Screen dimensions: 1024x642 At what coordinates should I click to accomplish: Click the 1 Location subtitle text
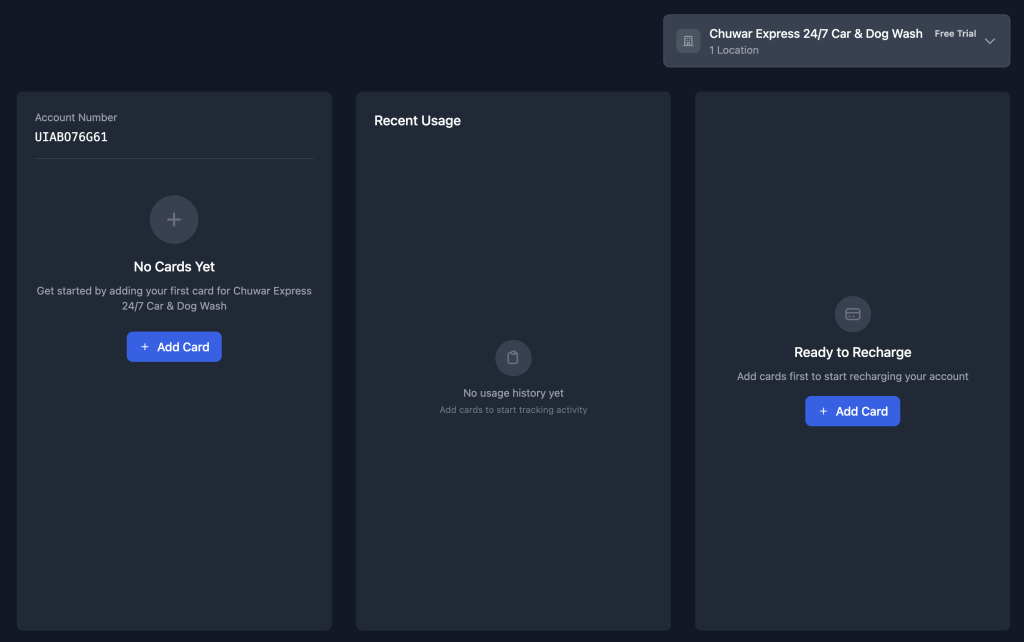(x=734, y=50)
